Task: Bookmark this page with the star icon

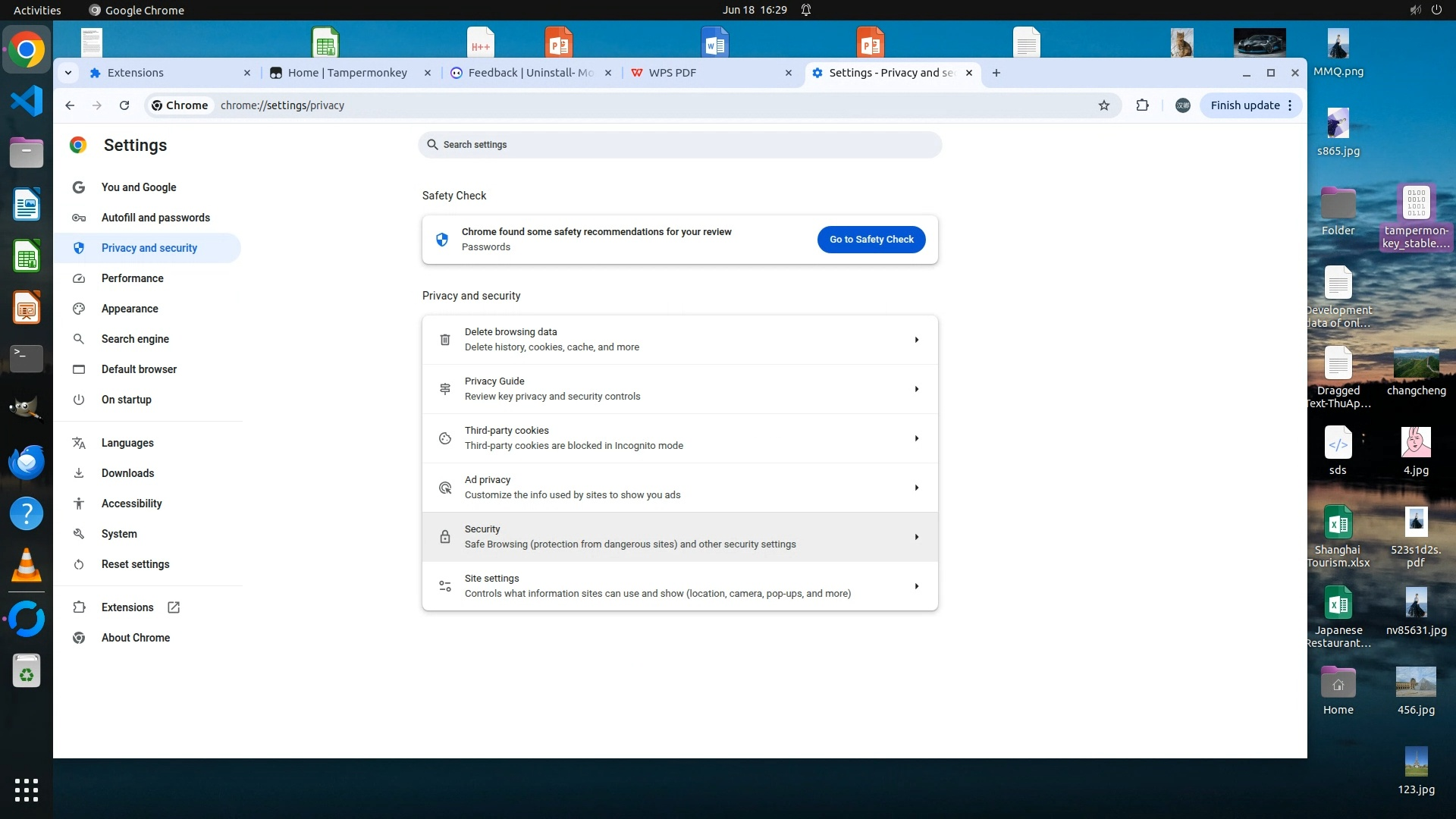Action: tap(1104, 105)
